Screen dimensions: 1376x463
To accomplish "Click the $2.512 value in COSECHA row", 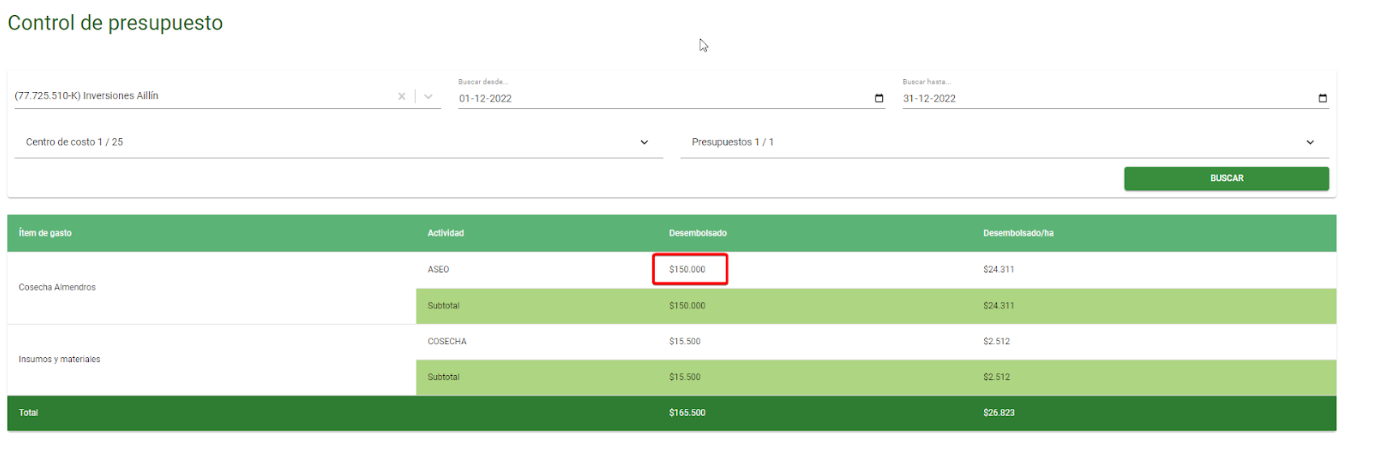I will 997,341.
